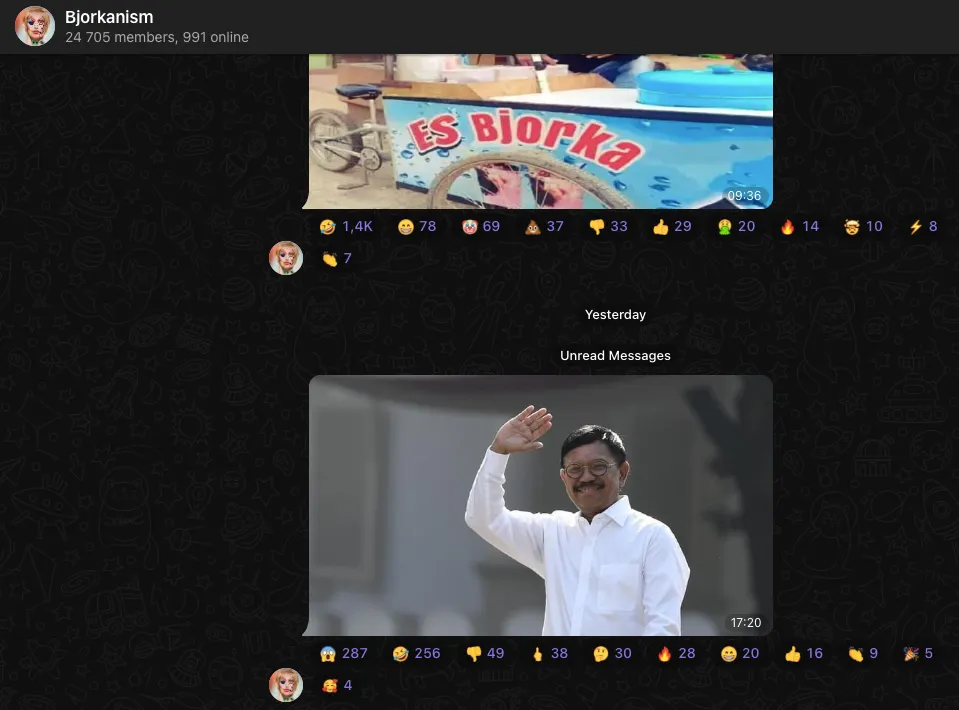The image size is (959, 710).
Task: Open the Bjorkanism channel avatar in the header
Action: coord(35,27)
